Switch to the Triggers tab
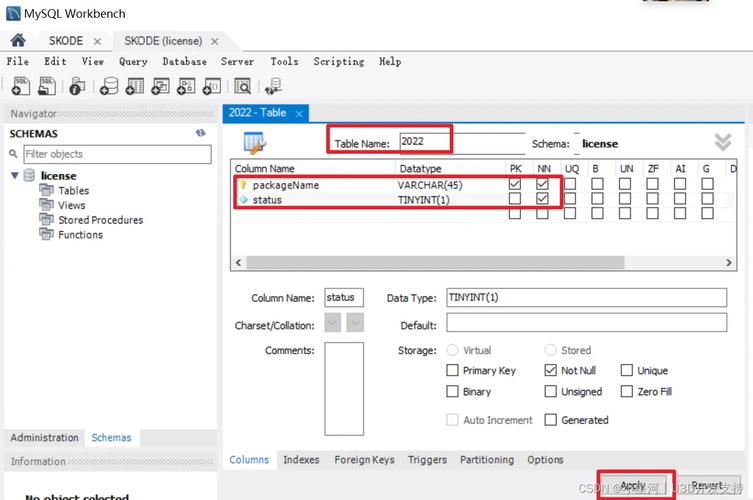Viewport: 753px width, 500px height. 427,460
